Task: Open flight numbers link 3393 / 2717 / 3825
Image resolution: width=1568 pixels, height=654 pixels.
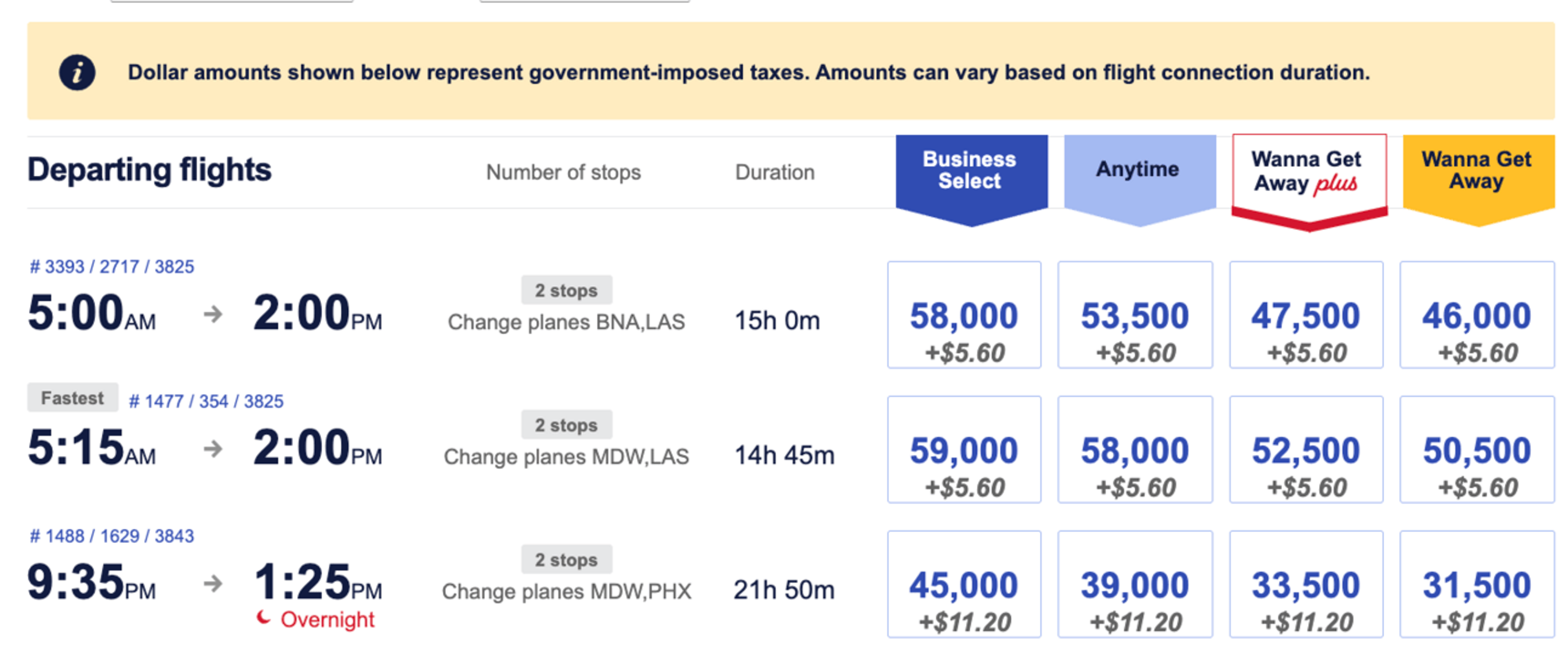Action: click(112, 267)
